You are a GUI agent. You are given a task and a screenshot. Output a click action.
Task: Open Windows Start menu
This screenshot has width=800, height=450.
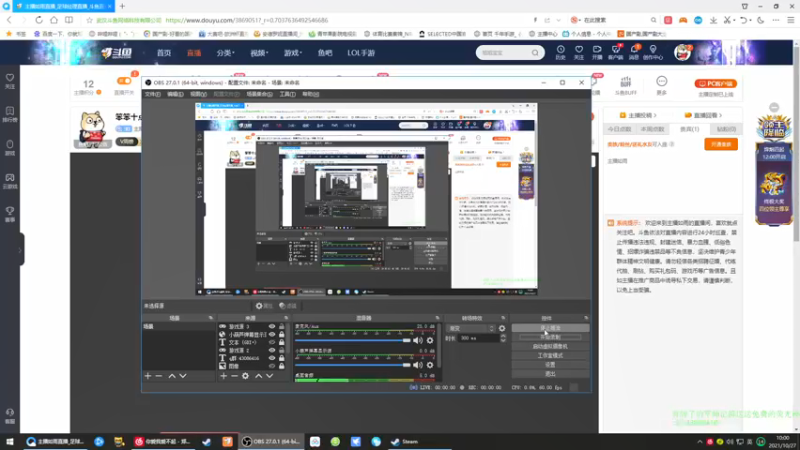(x=10, y=442)
